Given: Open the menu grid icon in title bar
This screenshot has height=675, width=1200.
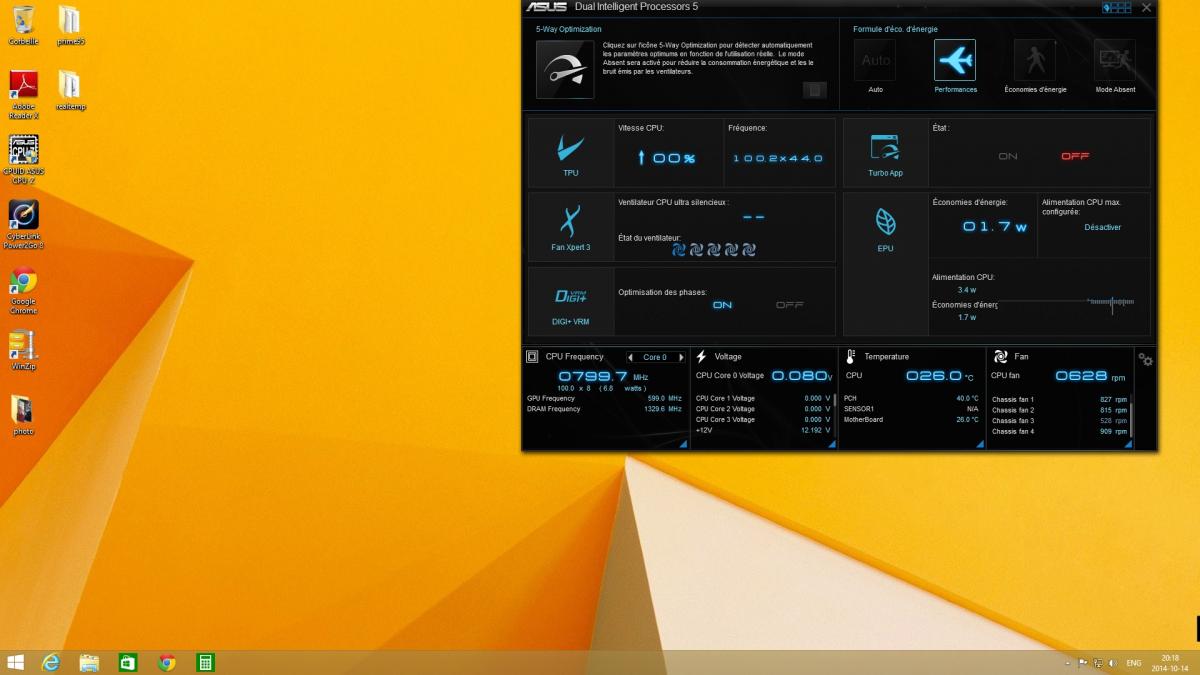Looking at the screenshot, I should coord(1117,7).
